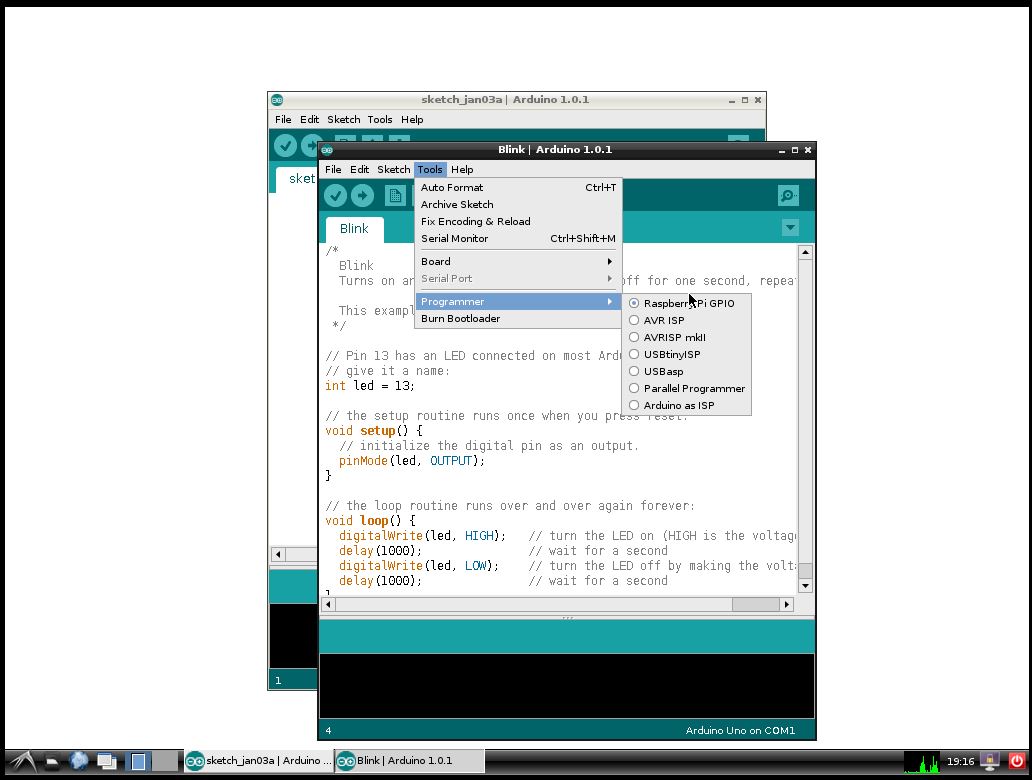This screenshot has width=1032, height=780.
Task: Launch file manager from taskbar
Action: pos(51,762)
